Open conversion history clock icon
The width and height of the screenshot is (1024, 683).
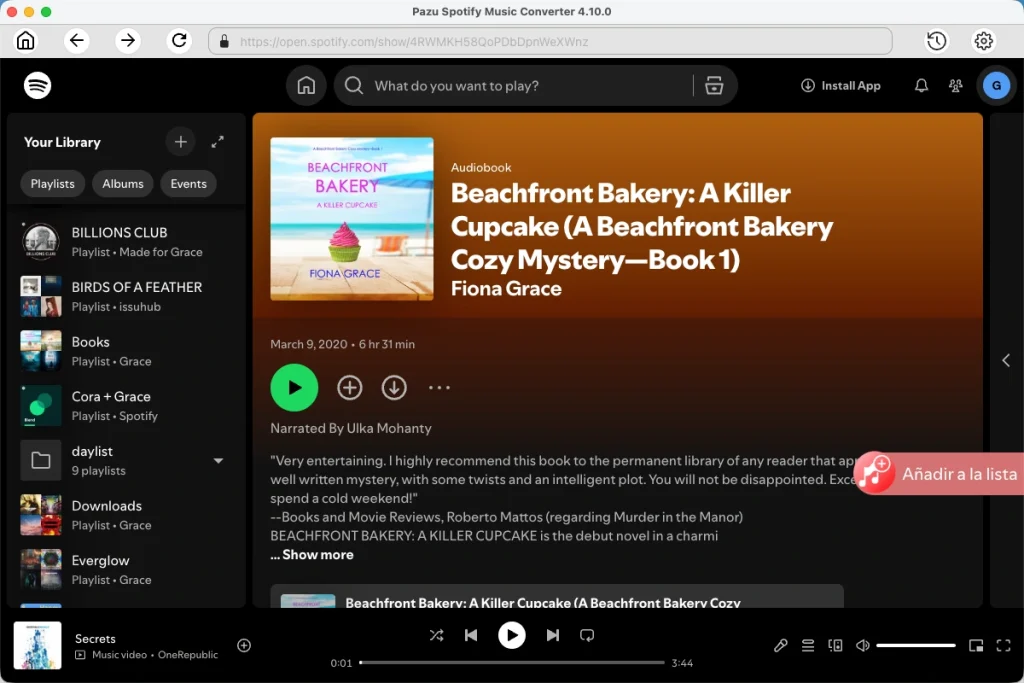point(936,40)
